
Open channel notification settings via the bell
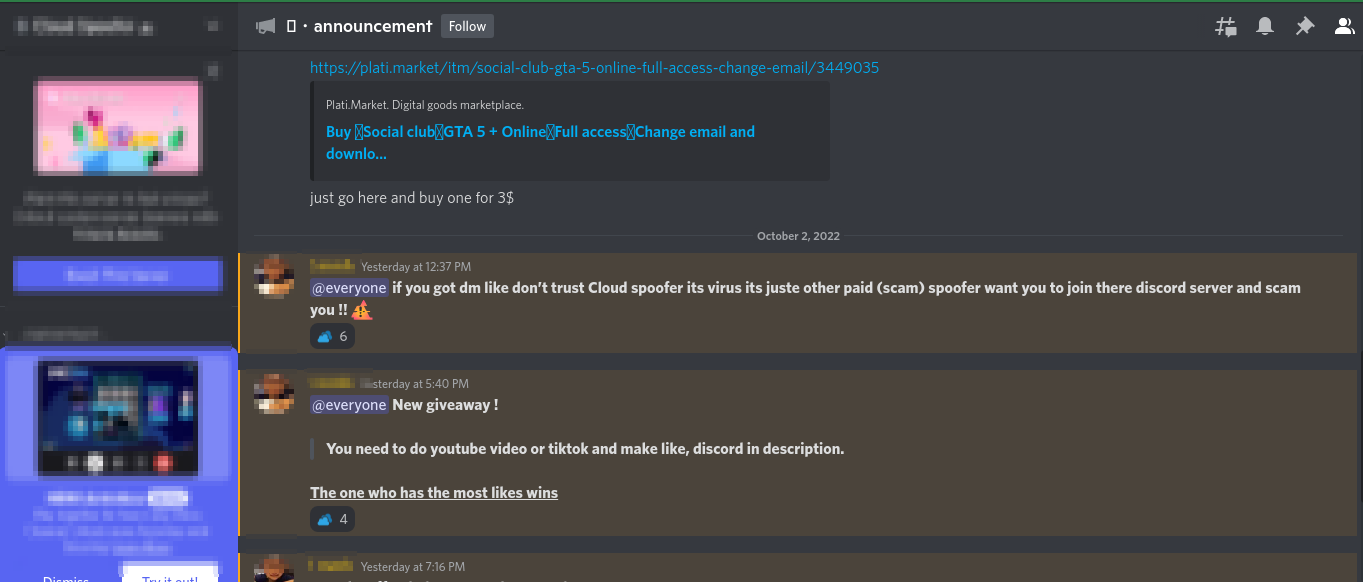click(1264, 26)
